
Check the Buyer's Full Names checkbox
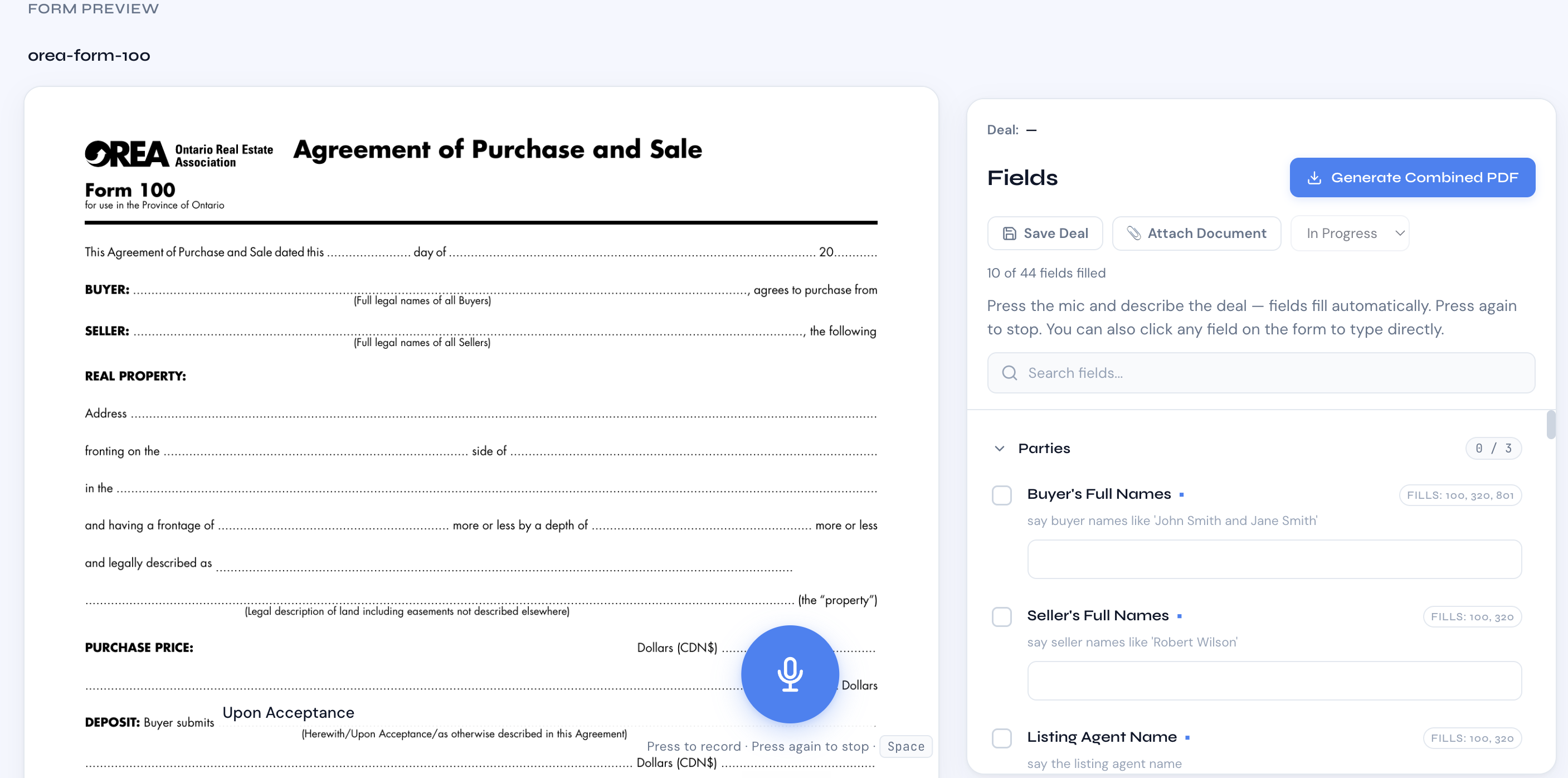coord(1001,495)
